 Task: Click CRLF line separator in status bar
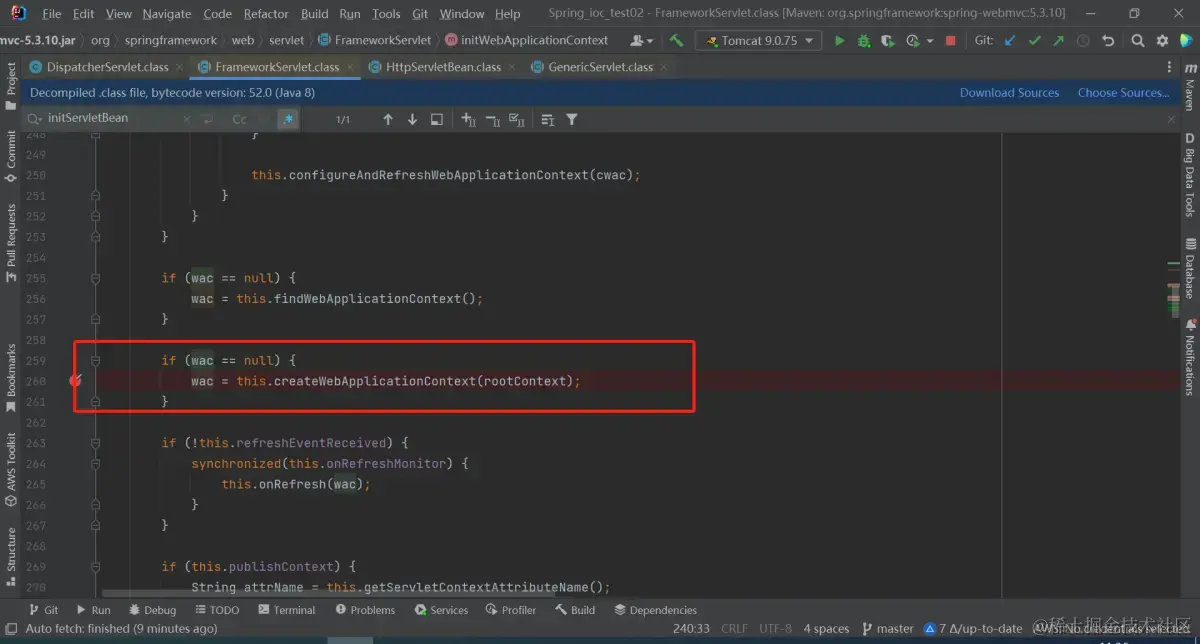coord(734,629)
